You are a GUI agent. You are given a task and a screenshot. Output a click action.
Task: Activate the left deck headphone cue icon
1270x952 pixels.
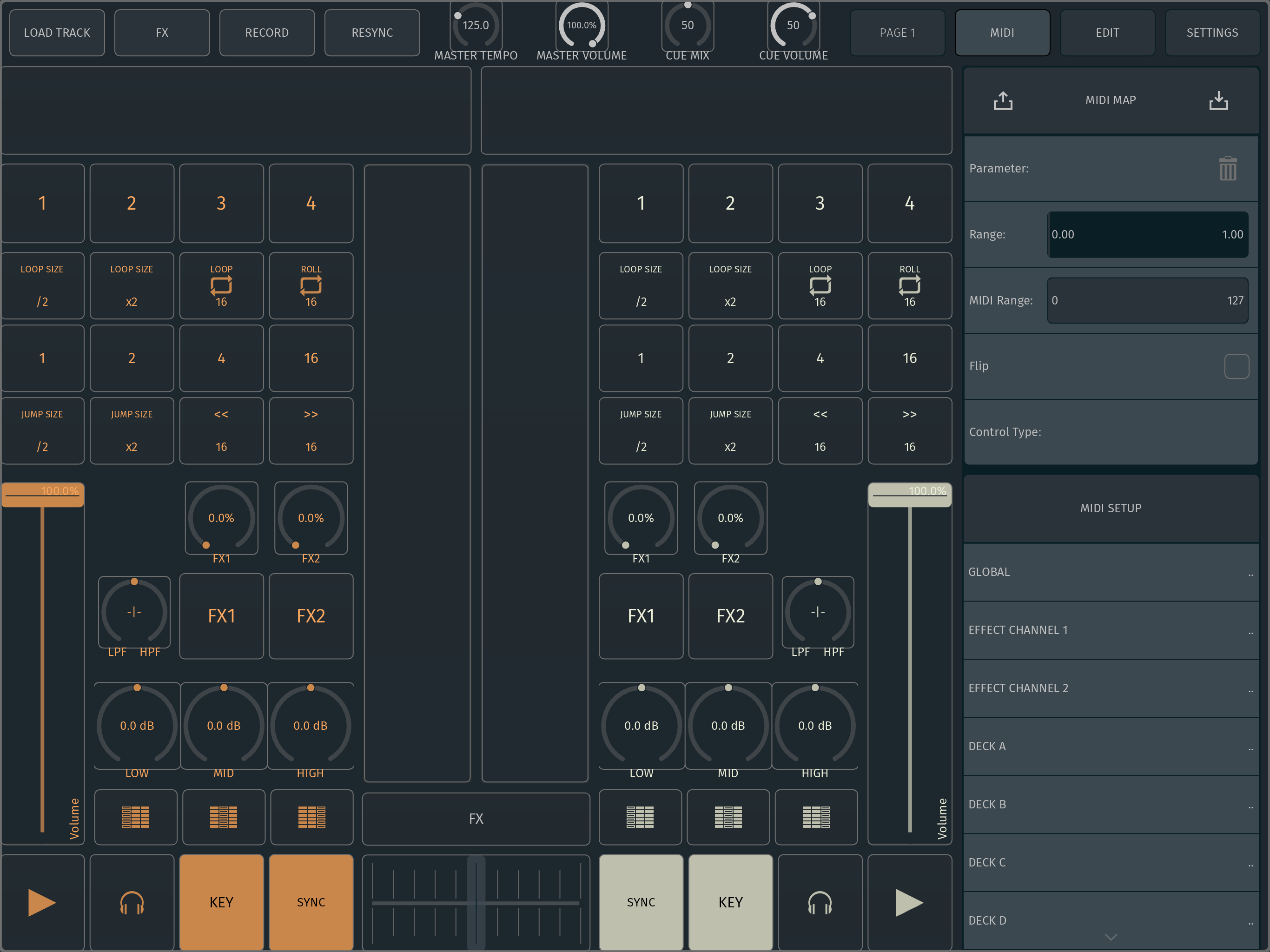click(132, 902)
